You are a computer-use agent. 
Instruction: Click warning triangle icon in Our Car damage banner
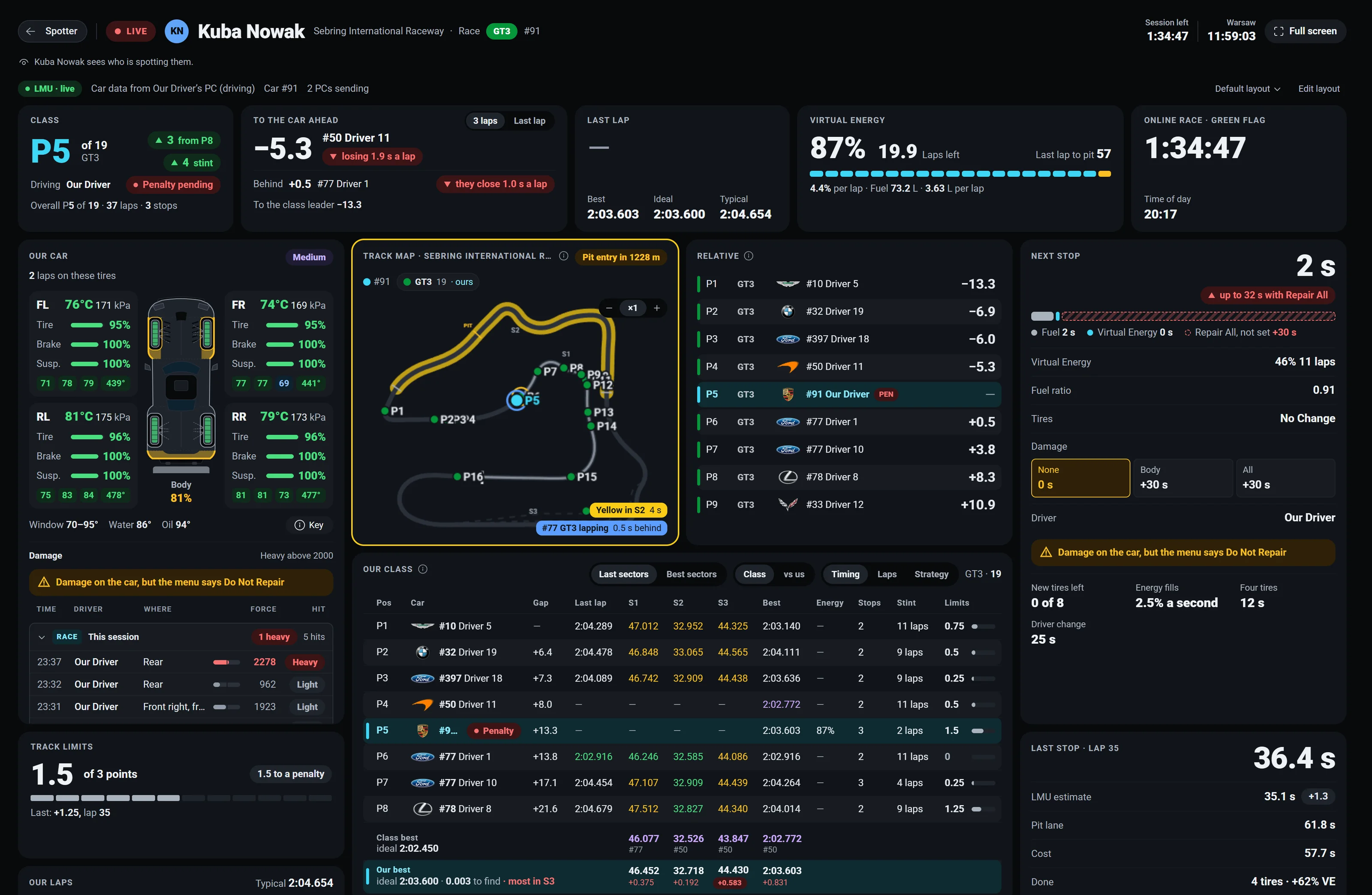(x=44, y=582)
